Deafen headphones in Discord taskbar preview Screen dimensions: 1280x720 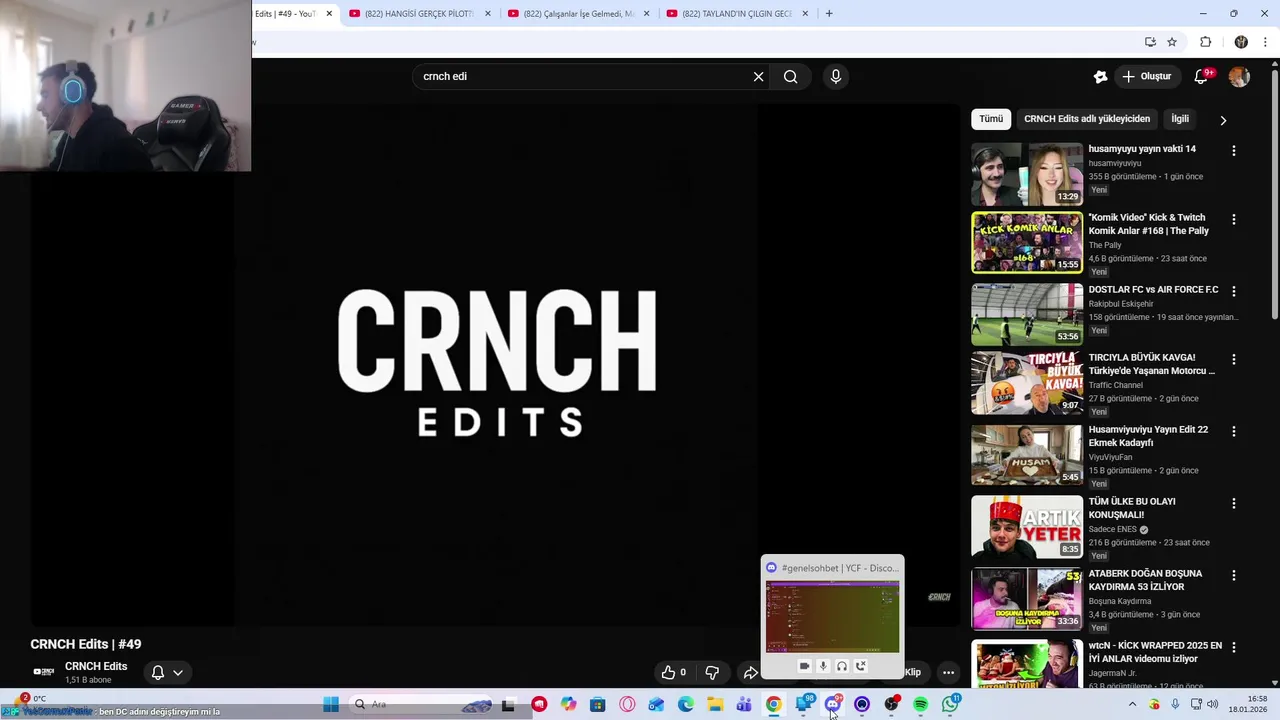pyautogui.click(x=842, y=666)
